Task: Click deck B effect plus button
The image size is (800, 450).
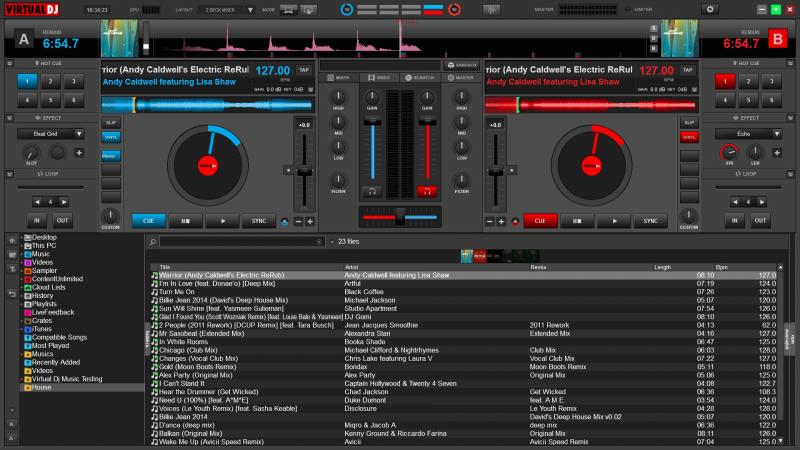Action: (x=777, y=153)
